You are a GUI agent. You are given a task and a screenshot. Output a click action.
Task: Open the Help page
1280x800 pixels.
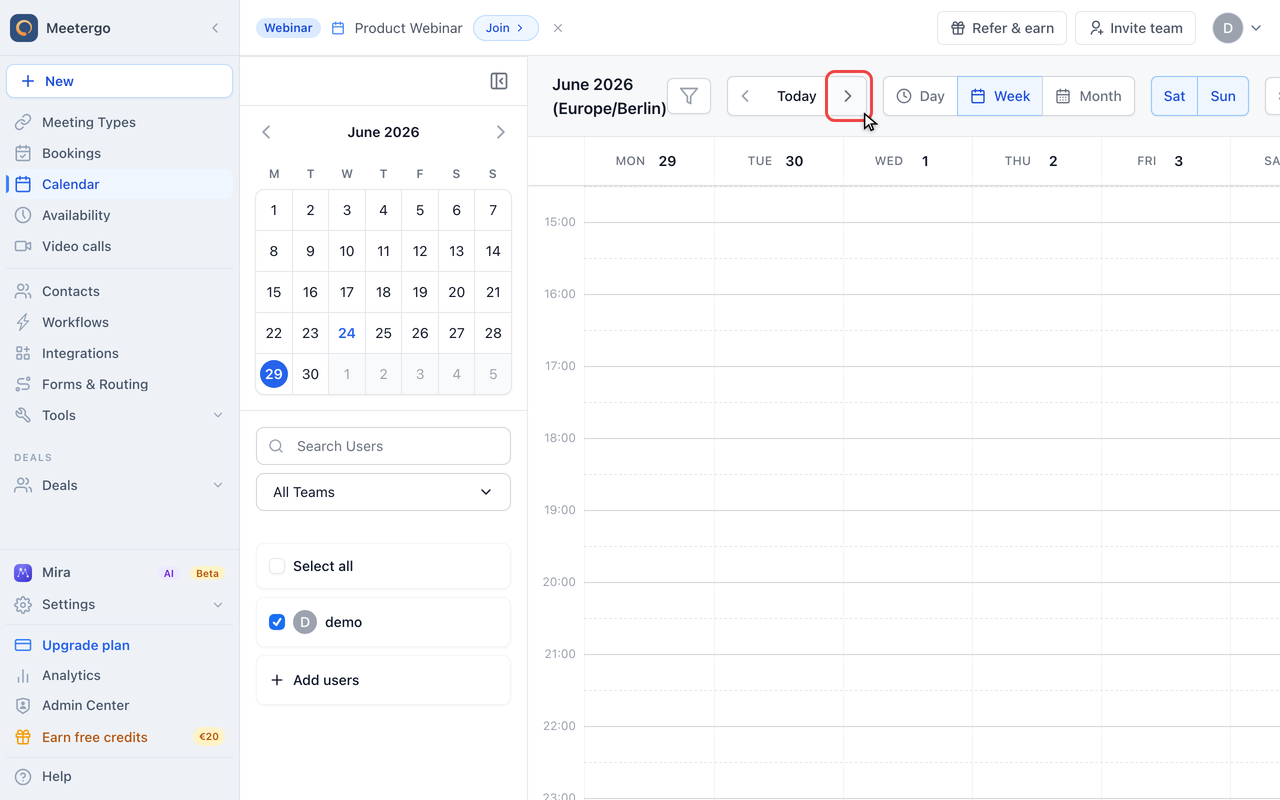pos(119,776)
